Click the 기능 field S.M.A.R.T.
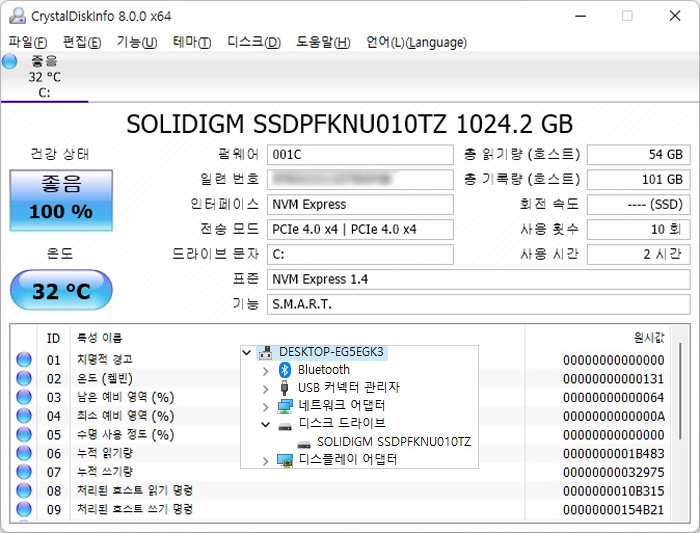Screen dimensions: 700x533 (479, 304)
